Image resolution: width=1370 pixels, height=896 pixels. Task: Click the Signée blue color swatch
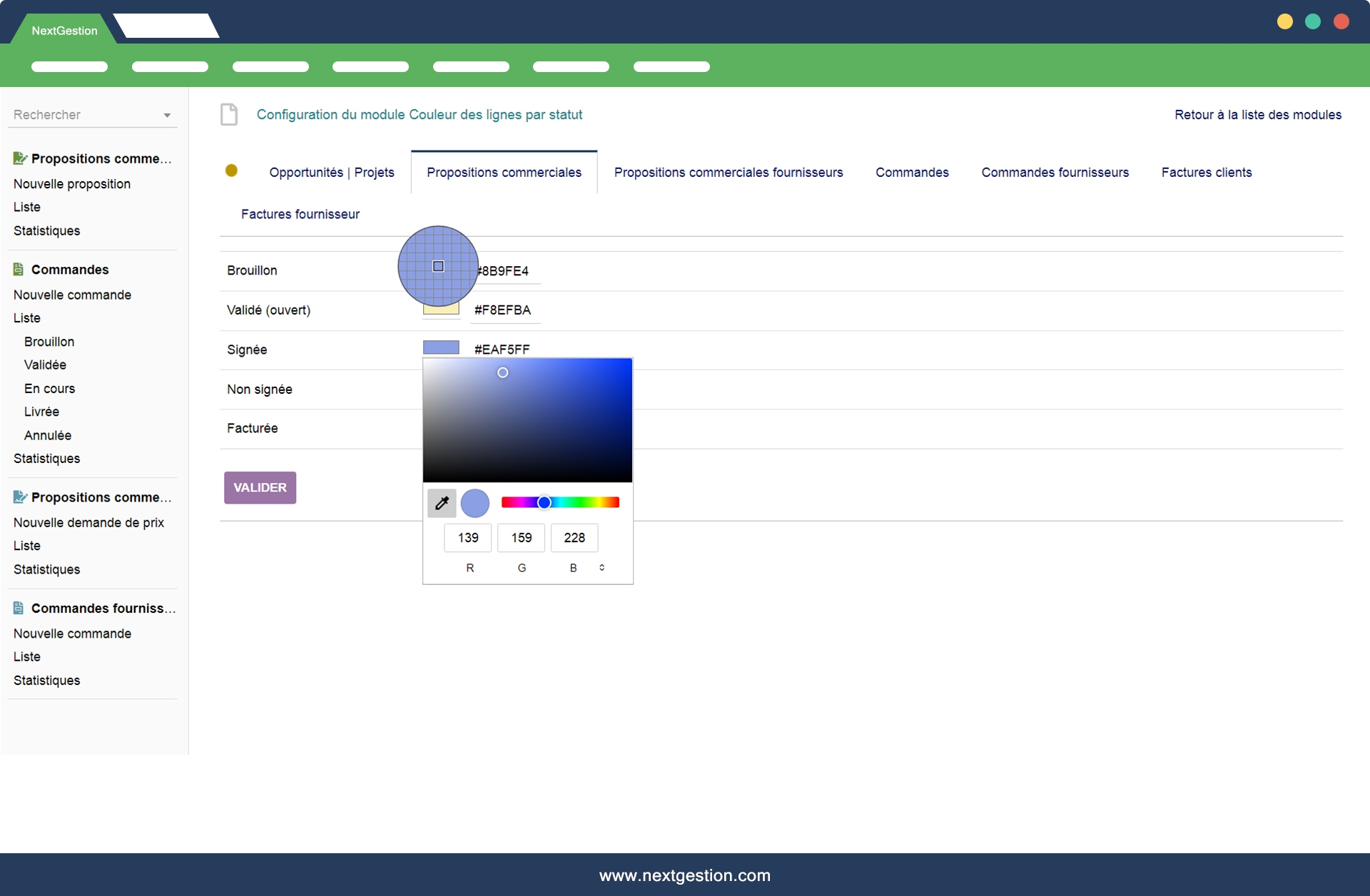(x=441, y=347)
